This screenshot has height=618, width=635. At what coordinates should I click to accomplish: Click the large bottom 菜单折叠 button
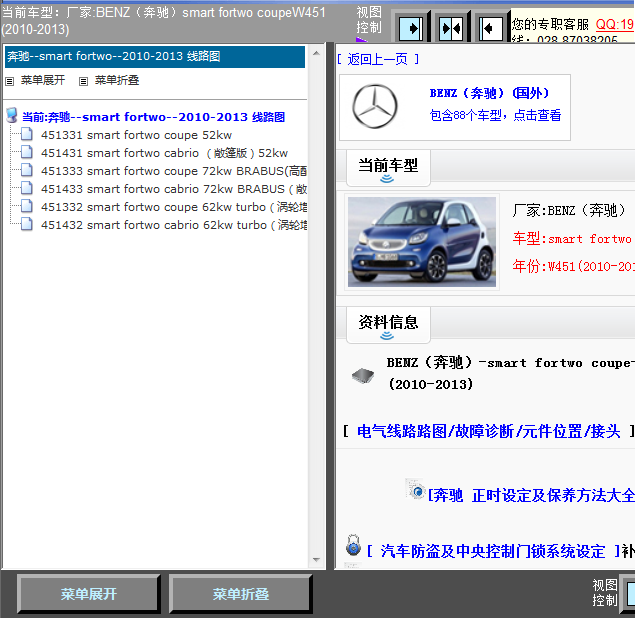point(241,594)
